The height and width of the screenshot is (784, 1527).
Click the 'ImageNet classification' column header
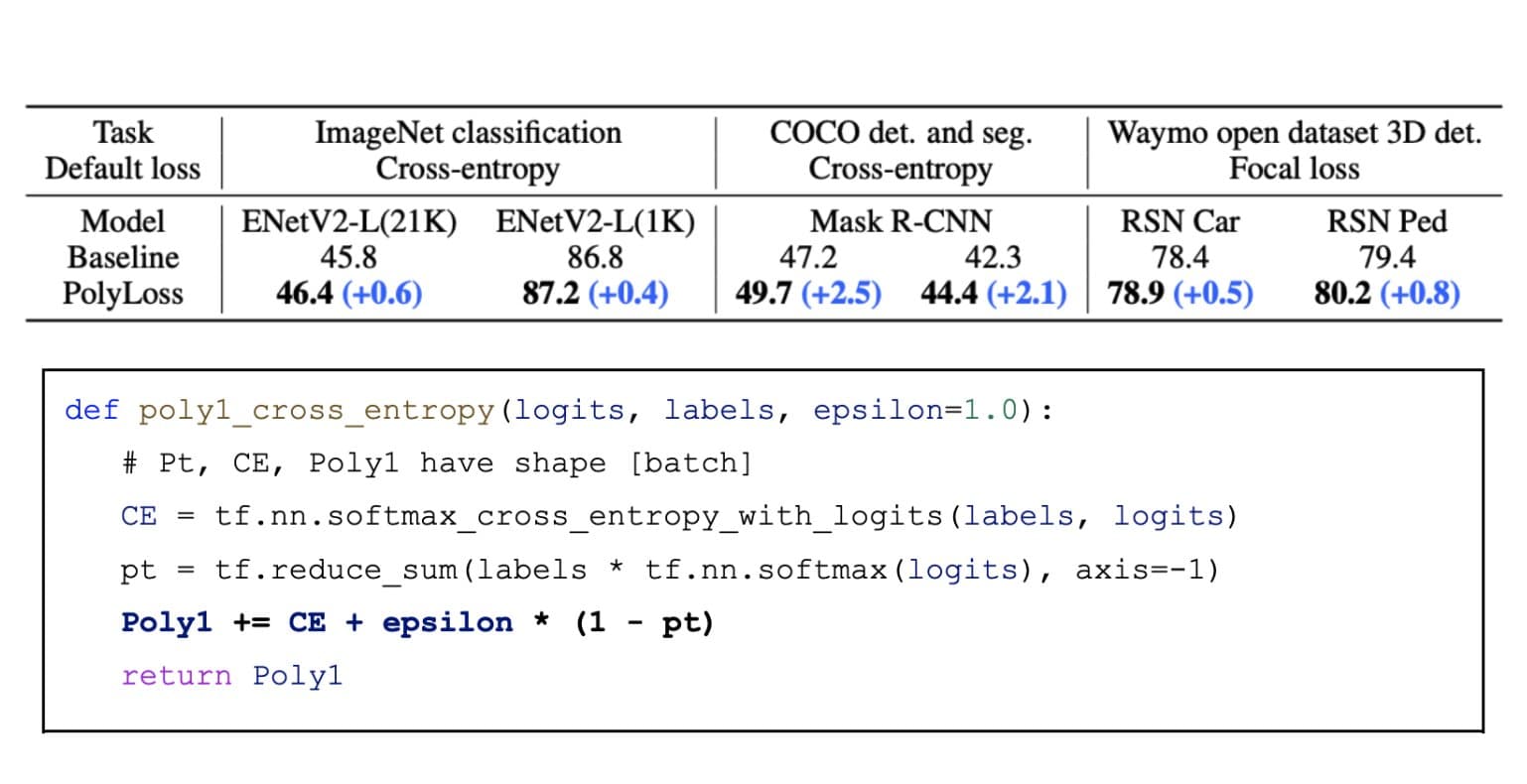click(x=468, y=132)
